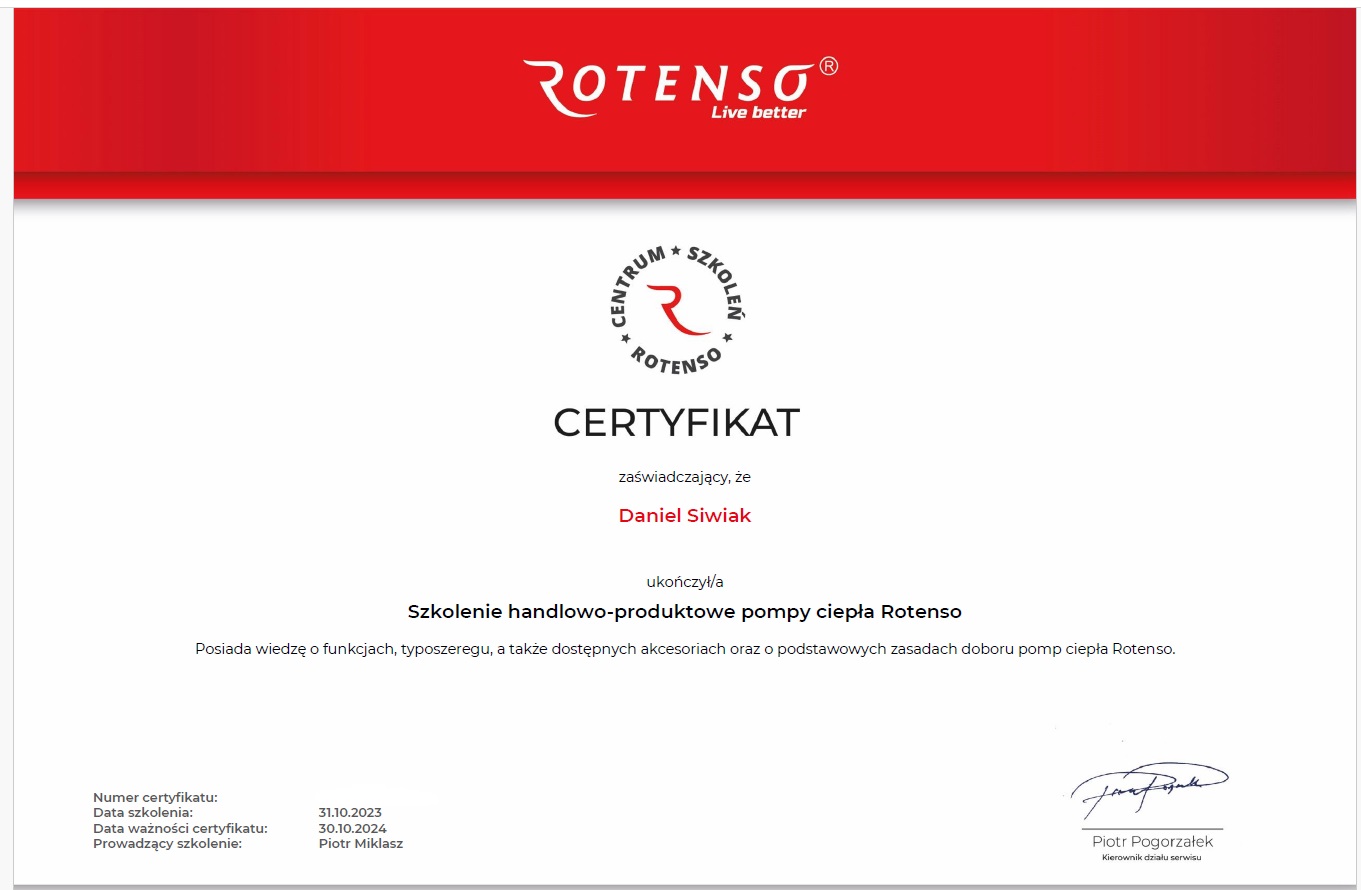Select the text 'zaświadczający, że'
1361x890 pixels.
pos(685,477)
